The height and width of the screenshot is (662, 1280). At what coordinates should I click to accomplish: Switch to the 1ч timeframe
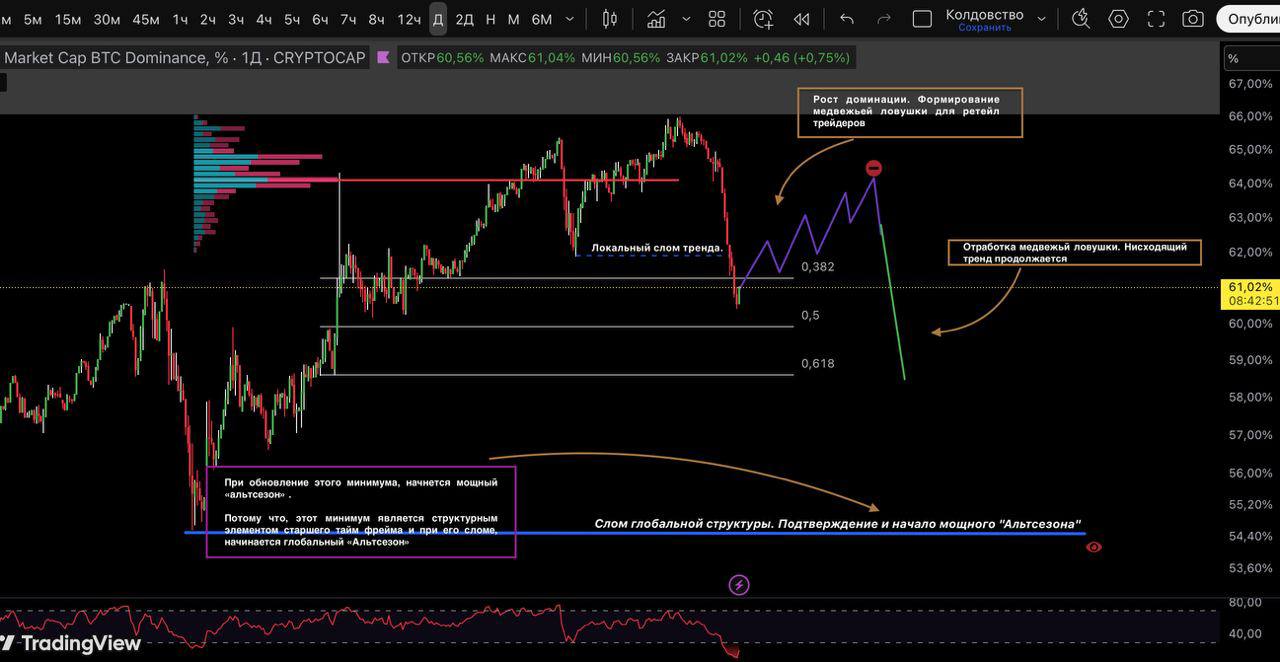[180, 19]
